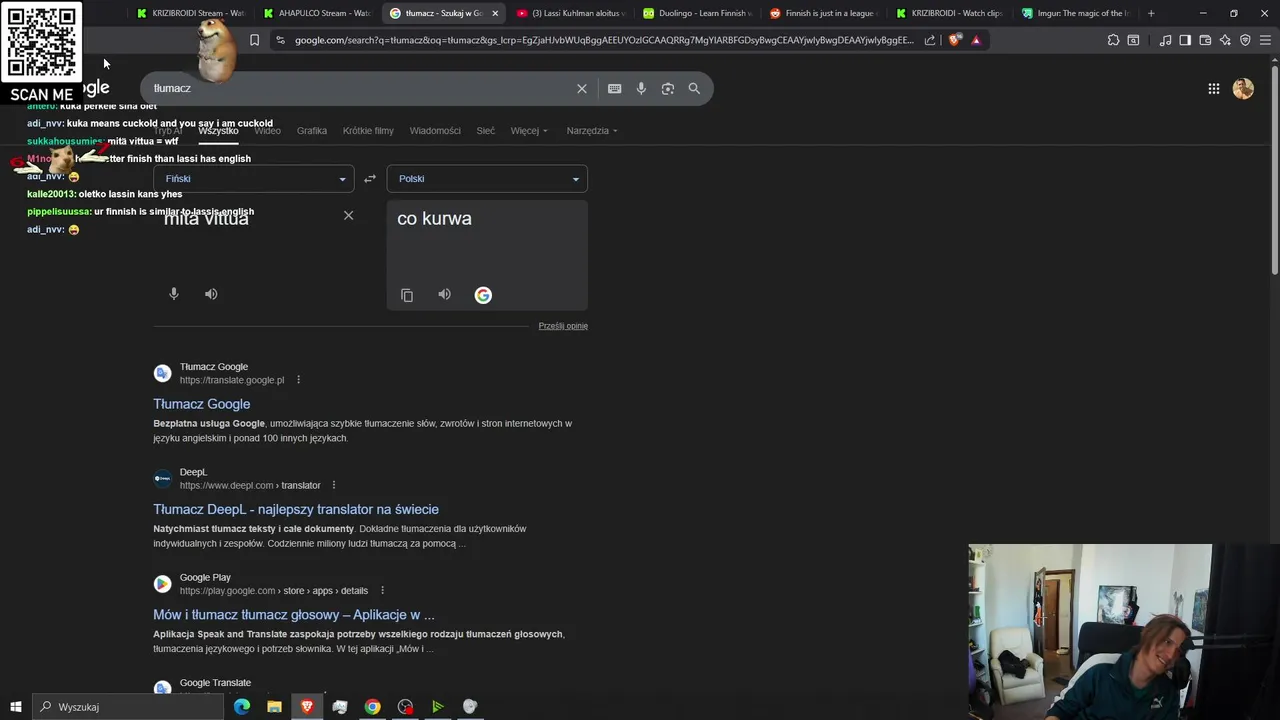Switch to the Grafika search tab

pos(312,130)
